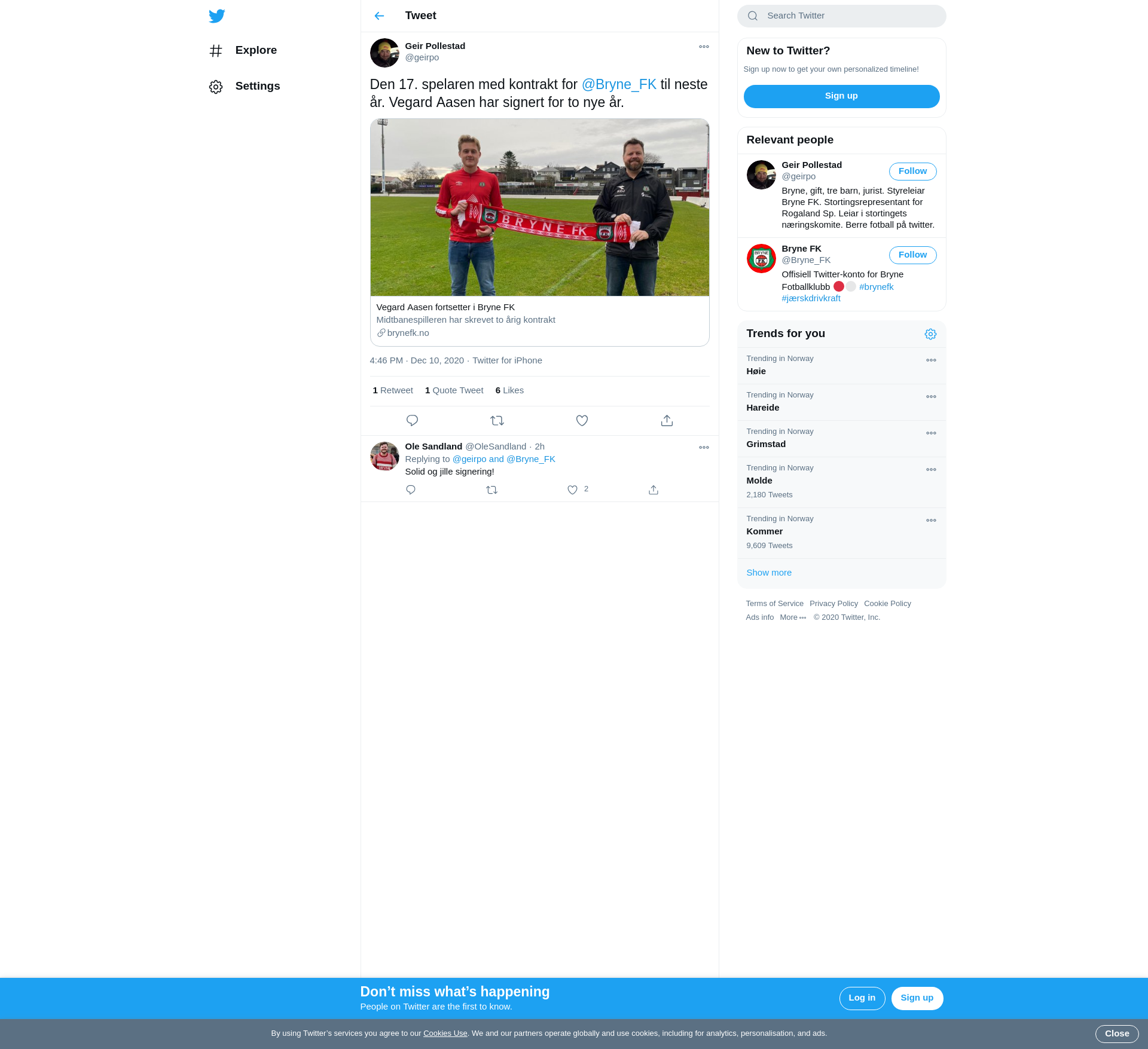Open the Høie trend

click(841, 366)
